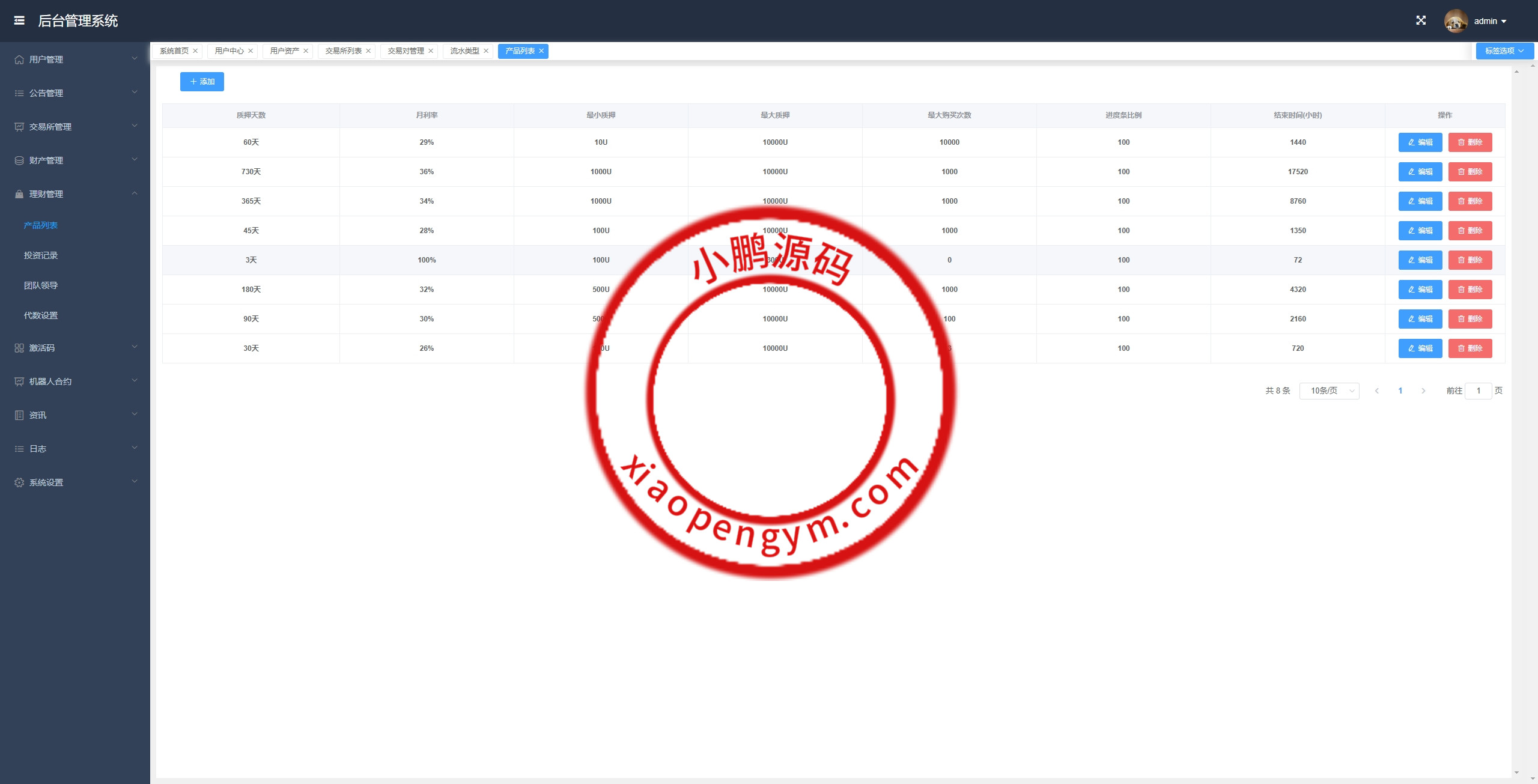Collapse the 理财管理 sidebar section

(46, 194)
